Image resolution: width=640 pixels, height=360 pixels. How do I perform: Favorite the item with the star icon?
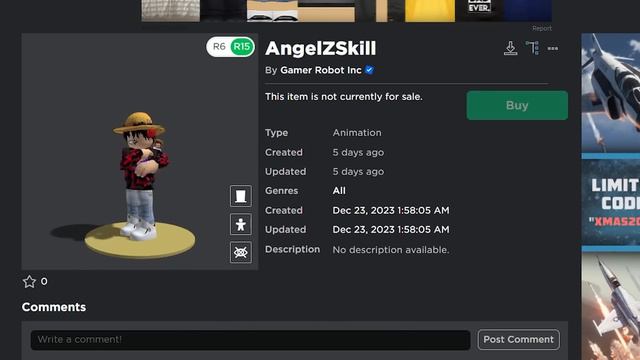tap(29, 282)
